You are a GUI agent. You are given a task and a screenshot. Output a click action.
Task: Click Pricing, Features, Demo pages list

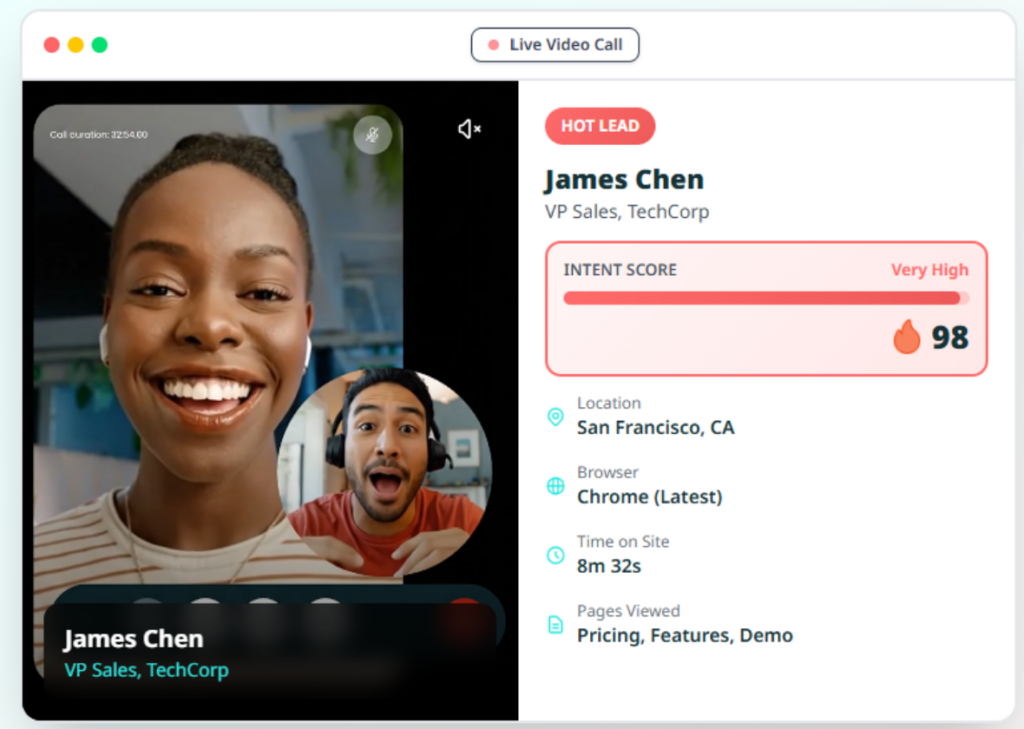[684, 636]
